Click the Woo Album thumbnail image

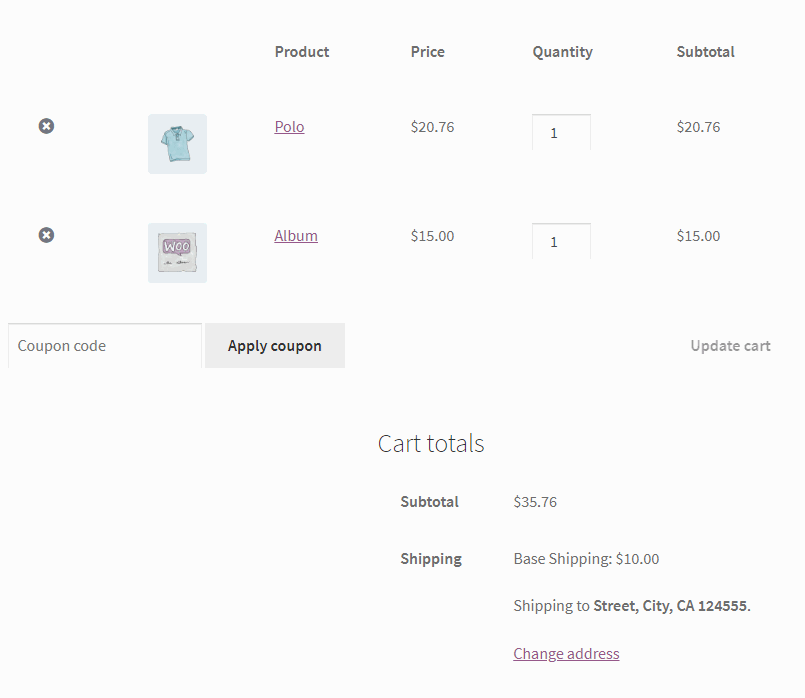(x=177, y=252)
